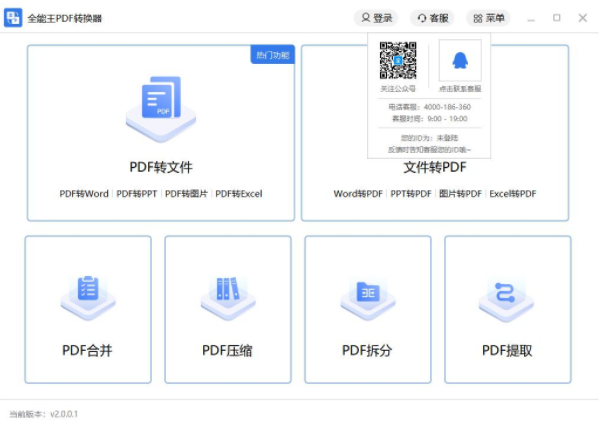The height and width of the screenshot is (422, 608).
Task: Choose the PDF转图片 conversion option
Action: click(x=186, y=193)
